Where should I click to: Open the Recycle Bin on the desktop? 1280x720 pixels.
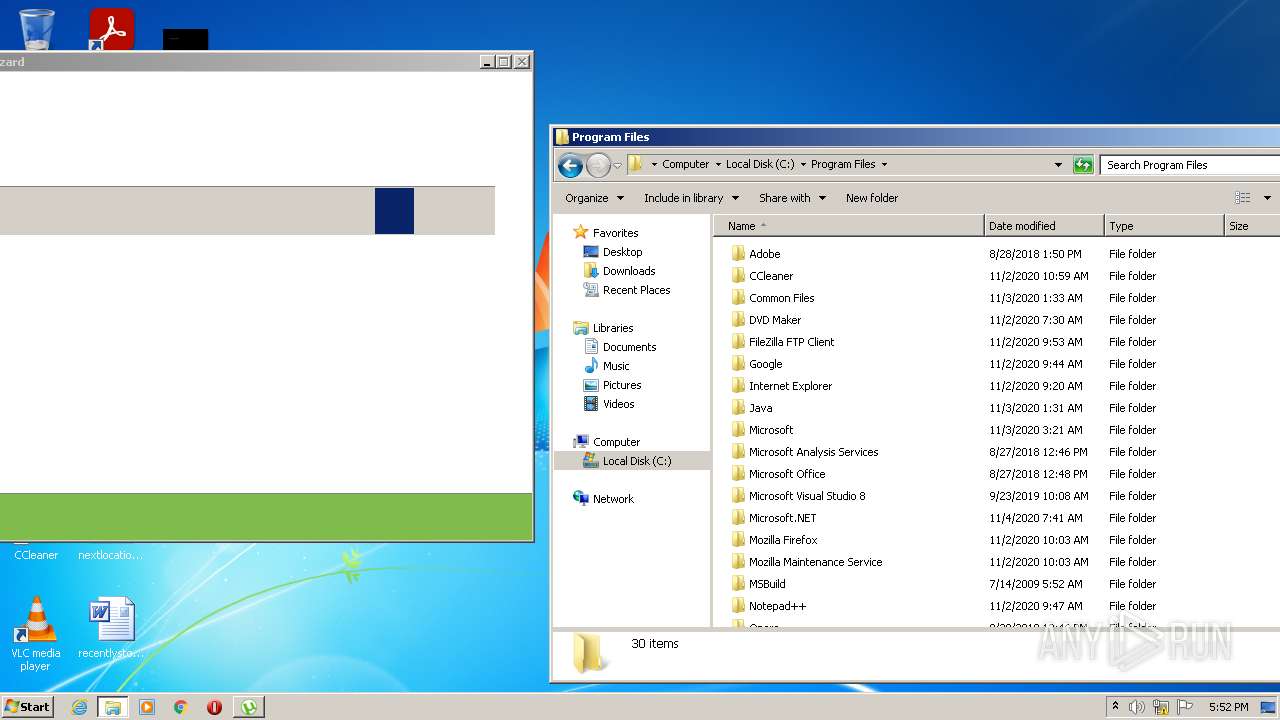(x=37, y=29)
